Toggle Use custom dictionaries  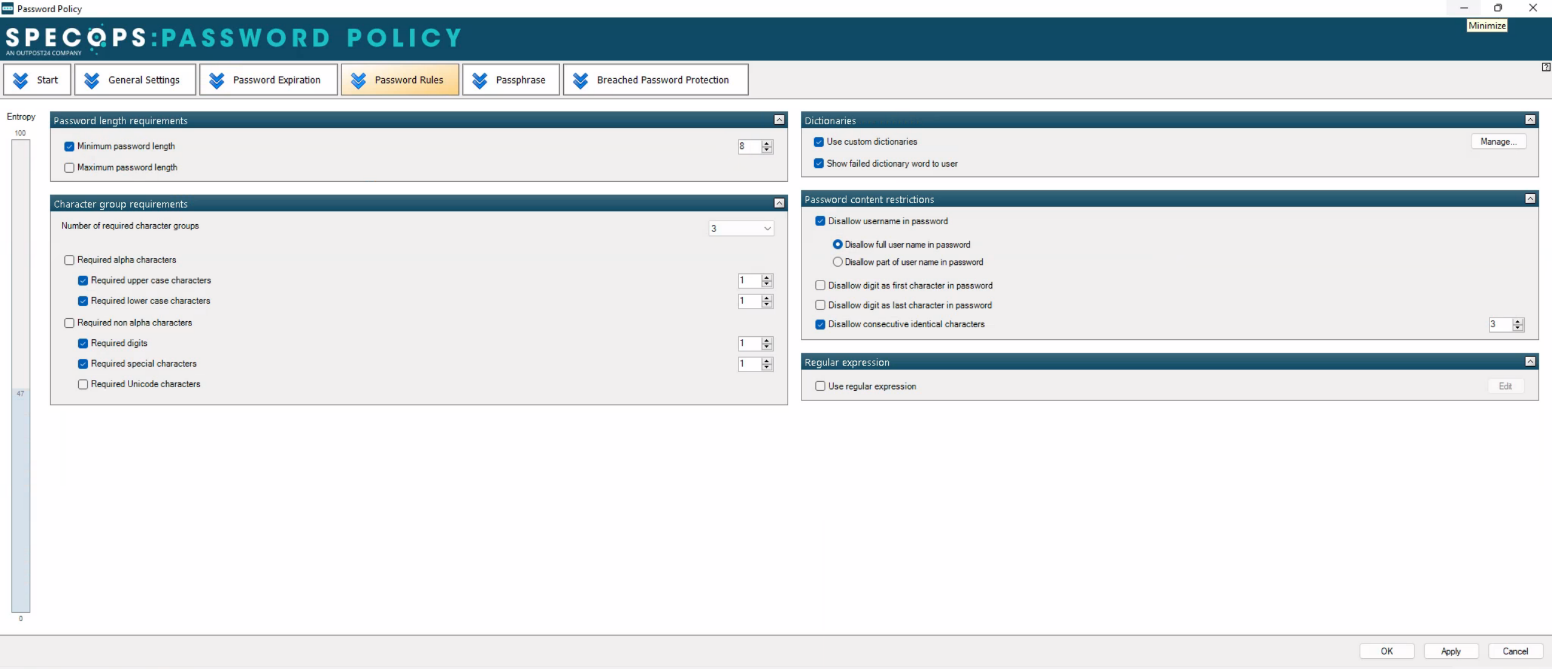pyautogui.click(x=819, y=142)
